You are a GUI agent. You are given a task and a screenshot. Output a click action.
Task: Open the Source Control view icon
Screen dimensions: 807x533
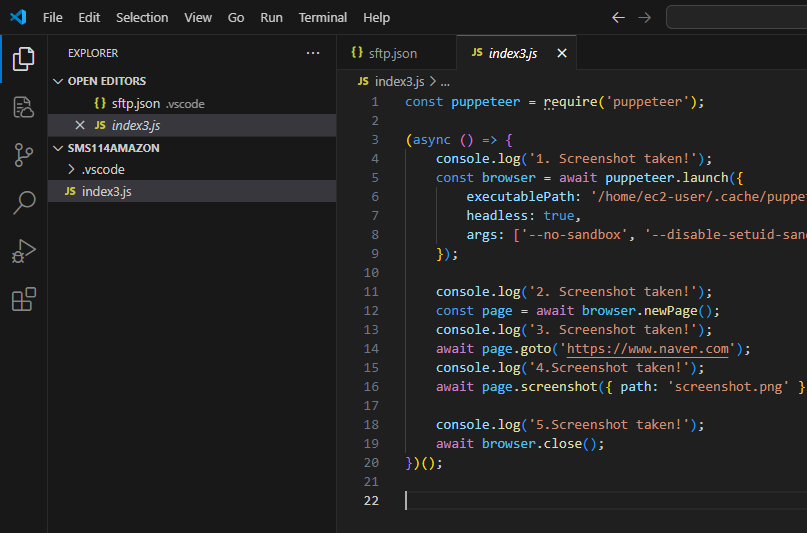pyautogui.click(x=23, y=155)
